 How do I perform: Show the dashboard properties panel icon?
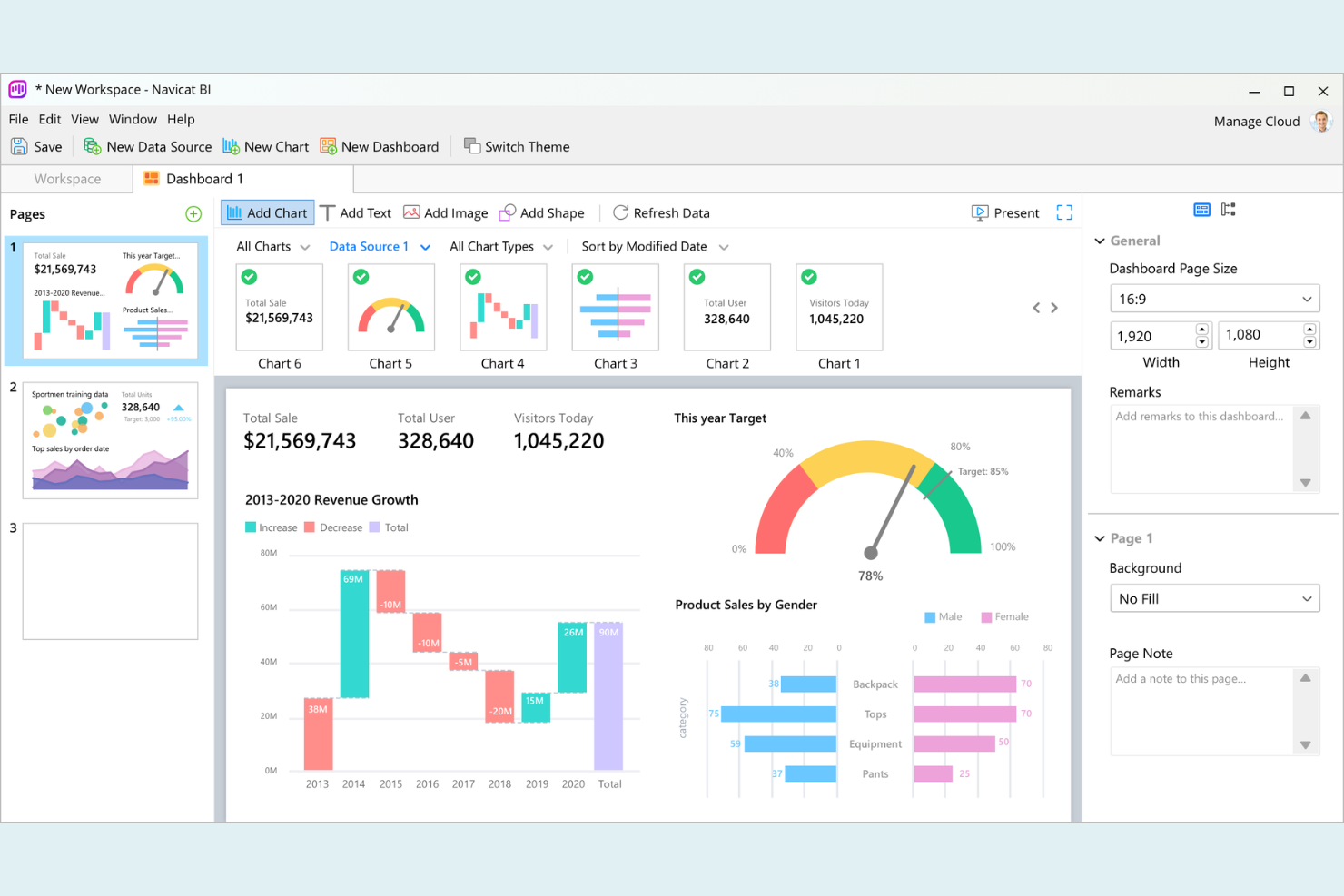coord(1201,210)
